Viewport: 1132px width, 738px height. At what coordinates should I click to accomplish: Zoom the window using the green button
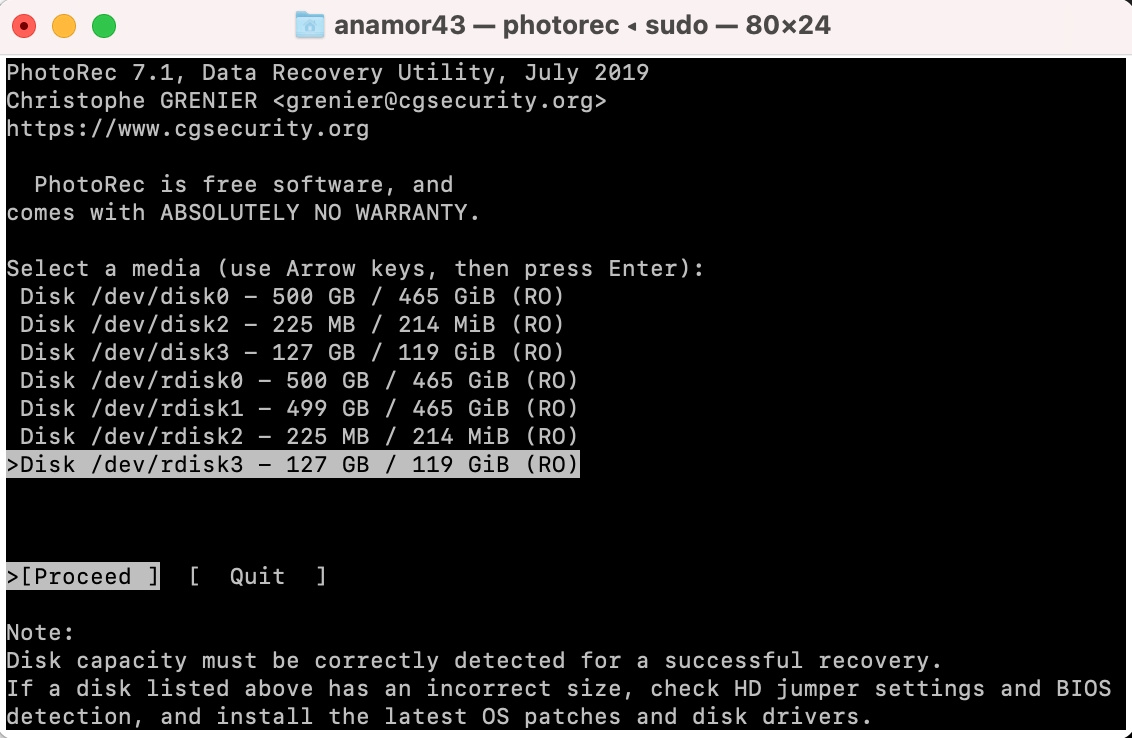[103, 26]
